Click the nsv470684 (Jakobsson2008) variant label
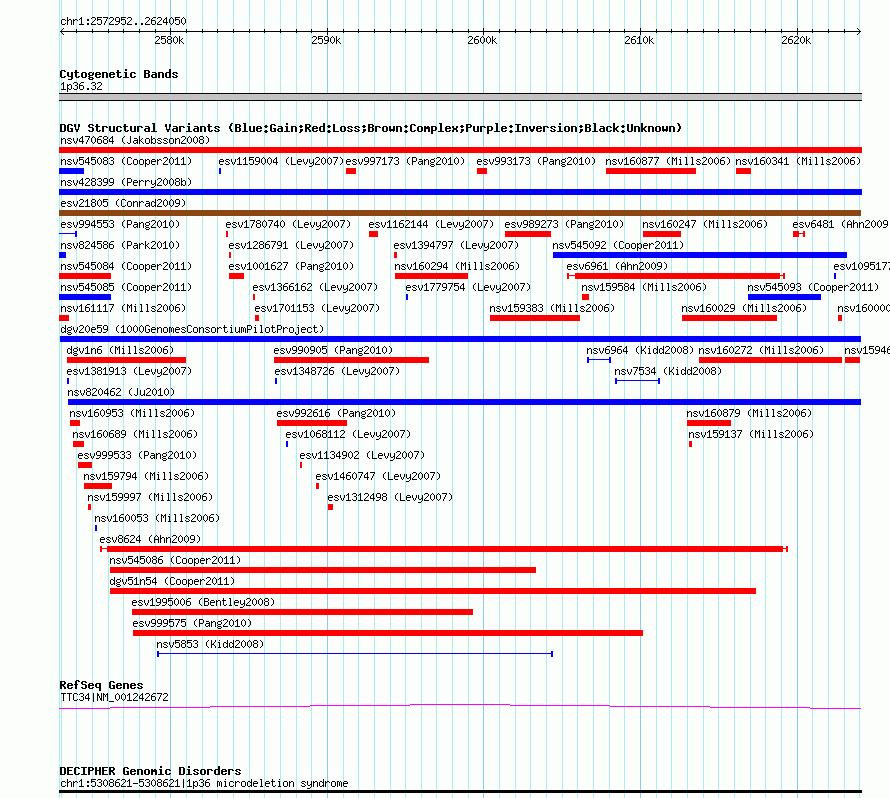This screenshot has width=890, height=798. [x=135, y=140]
